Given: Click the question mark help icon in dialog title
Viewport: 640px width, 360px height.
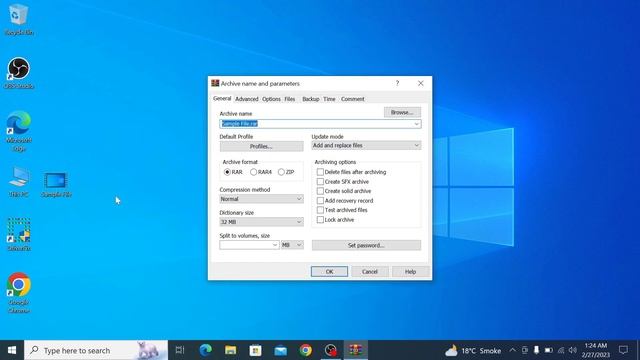Looking at the screenshot, I should 397,83.
